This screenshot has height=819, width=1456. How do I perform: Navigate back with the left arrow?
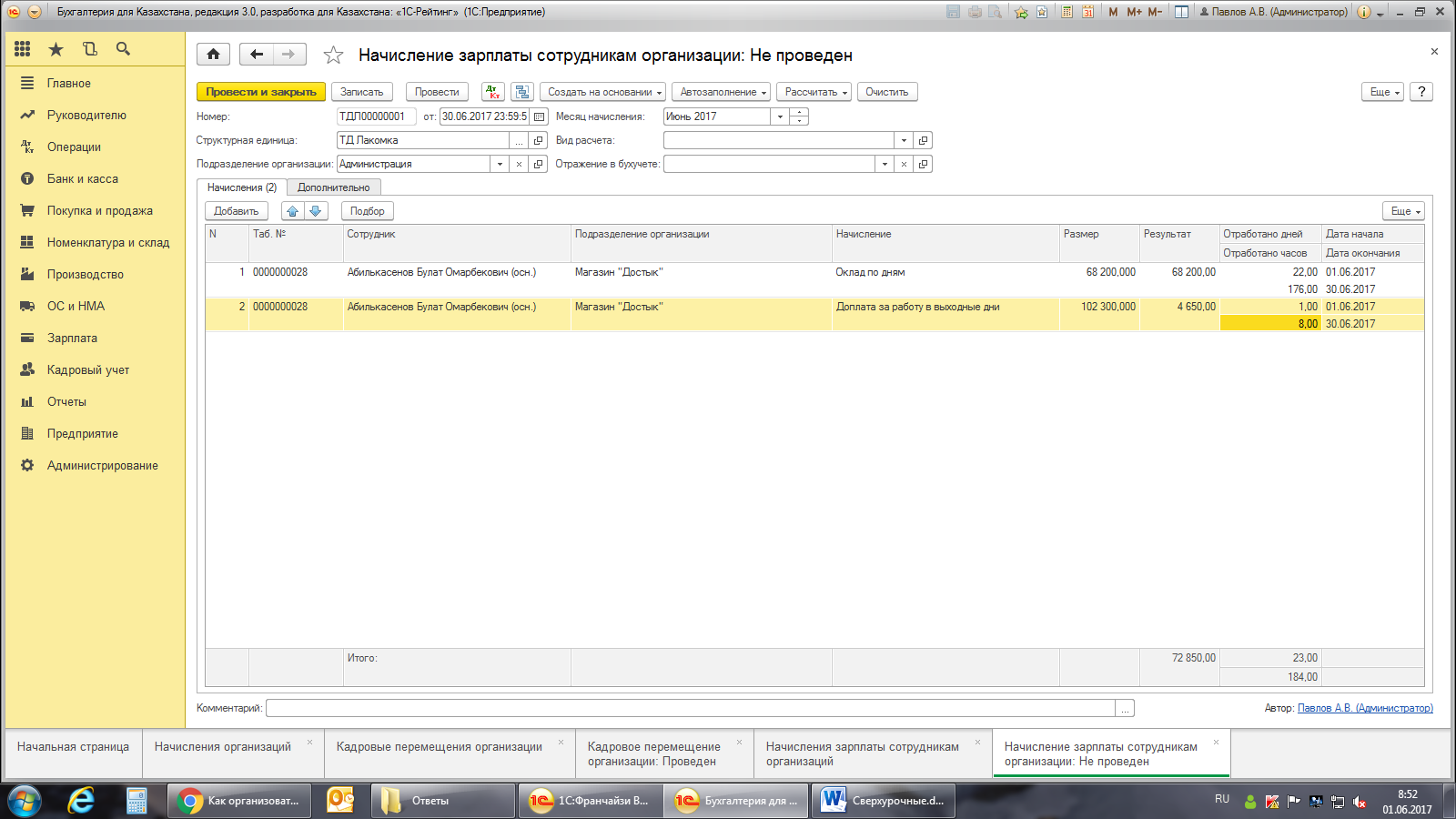pyautogui.click(x=257, y=55)
